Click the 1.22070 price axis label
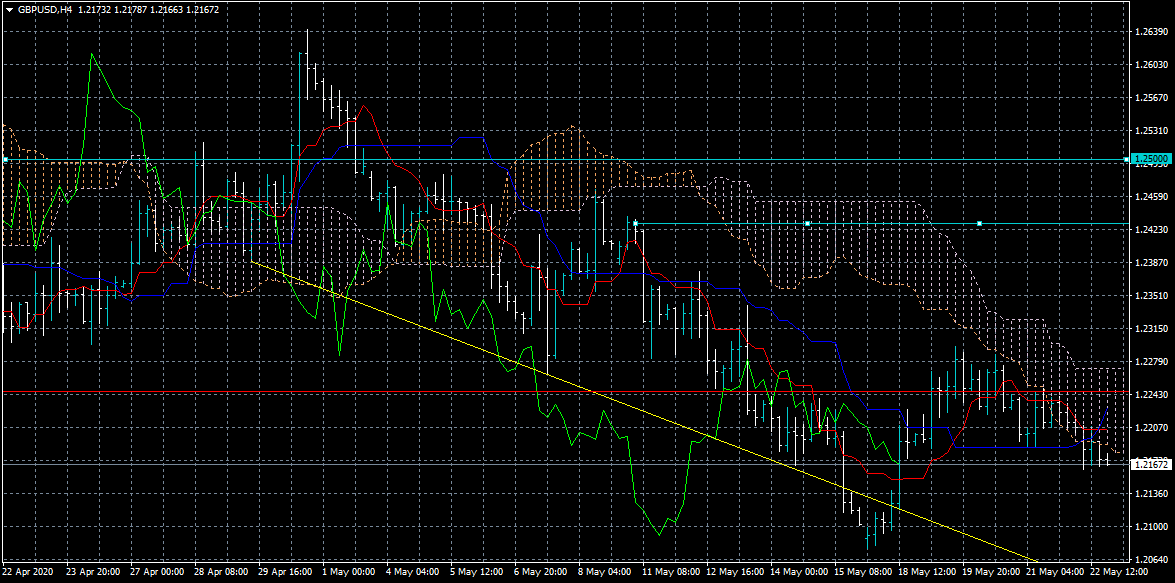This screenshot has width=1175, height=583. 1152,427
